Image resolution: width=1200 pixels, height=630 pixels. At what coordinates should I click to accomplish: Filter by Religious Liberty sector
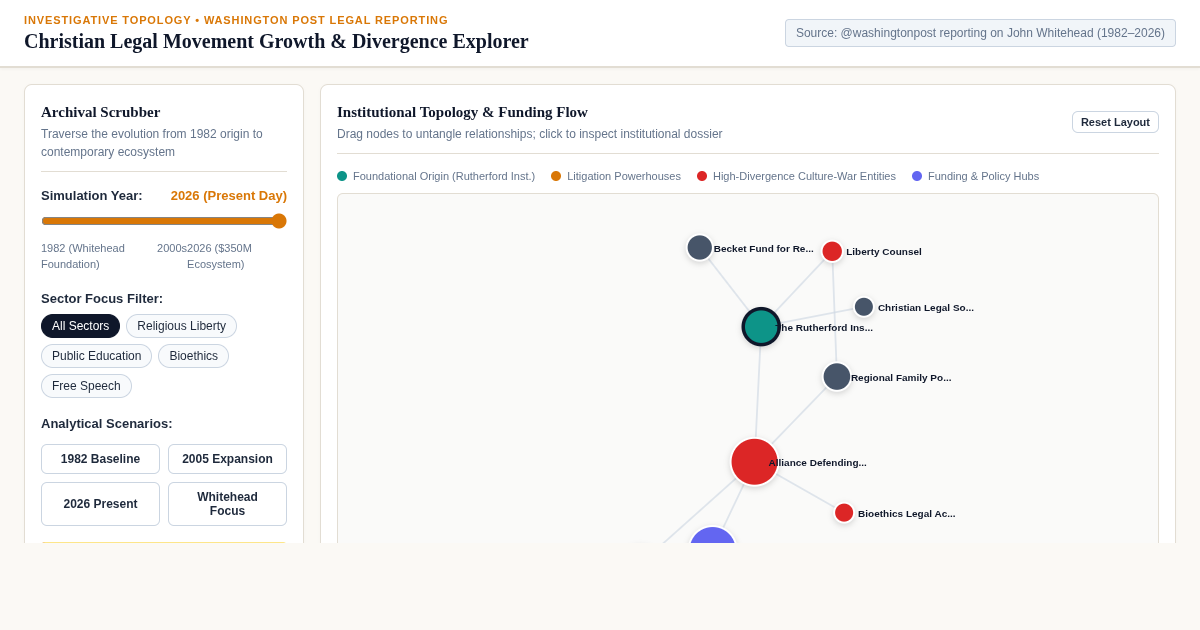pos(181,326)
